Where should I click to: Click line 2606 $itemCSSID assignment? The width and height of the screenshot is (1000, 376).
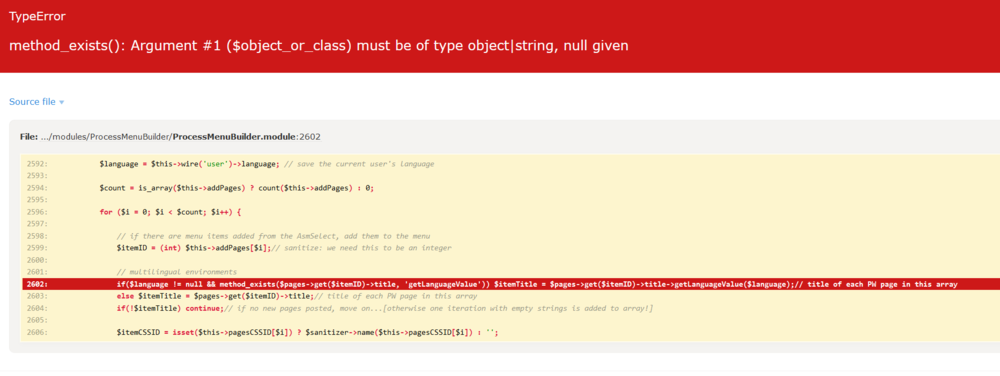pyautogui.click(x=307, y=333)
